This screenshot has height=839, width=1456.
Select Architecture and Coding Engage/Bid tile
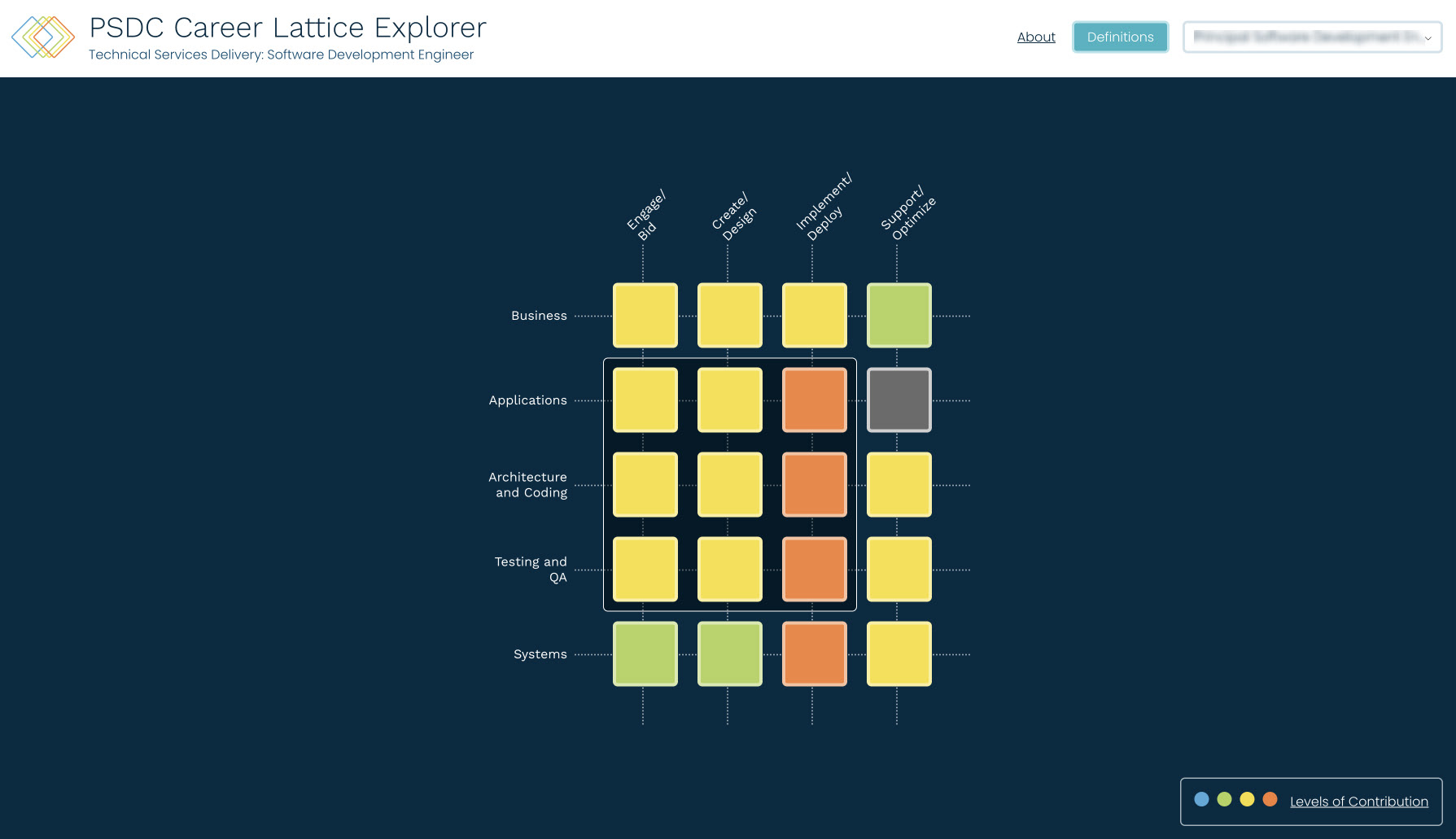click(645, 485)
